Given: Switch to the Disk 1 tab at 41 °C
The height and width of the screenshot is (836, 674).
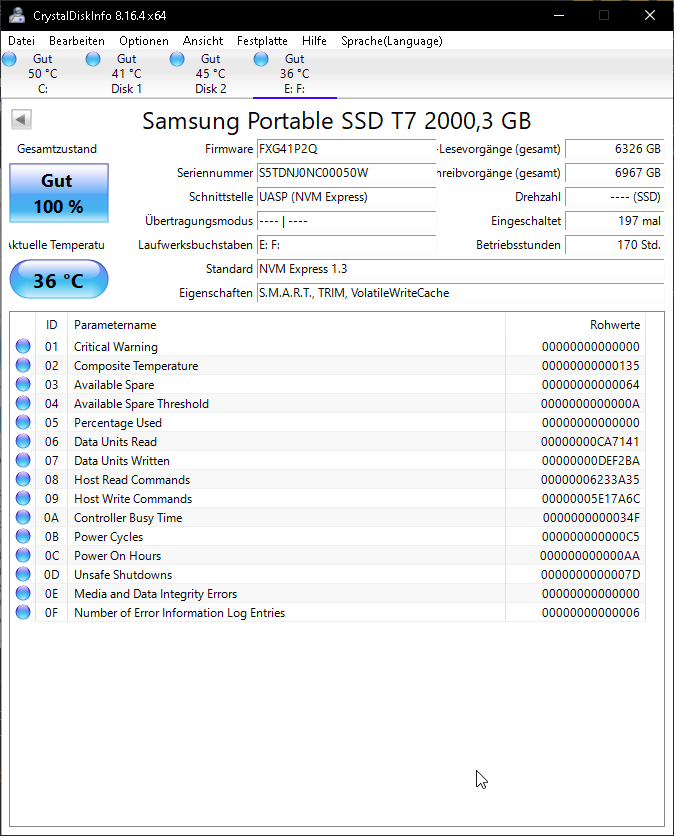Looking at the screenshot, I should point(126,74).
